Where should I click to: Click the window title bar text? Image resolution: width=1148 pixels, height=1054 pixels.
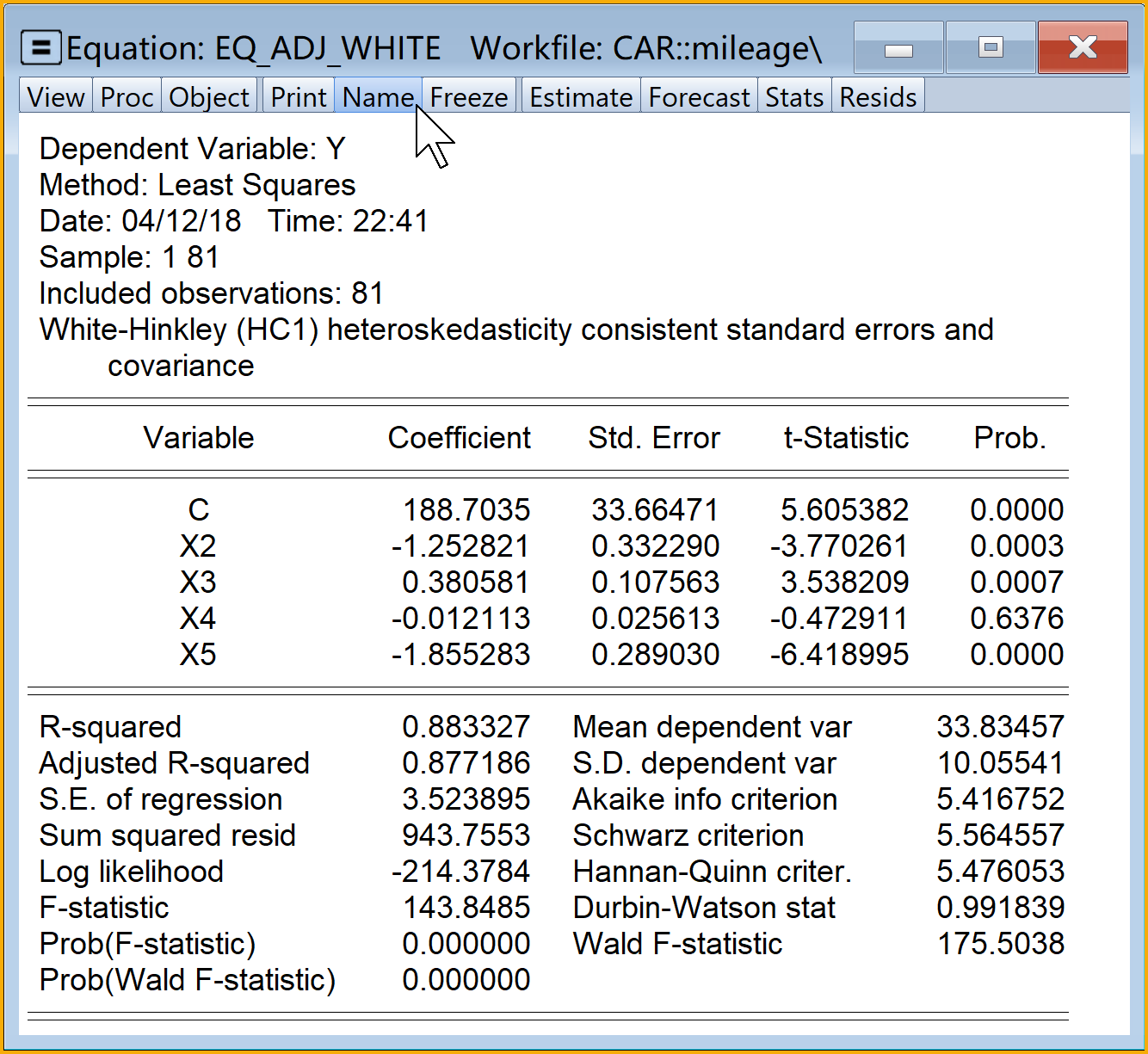tap(443, 49)
